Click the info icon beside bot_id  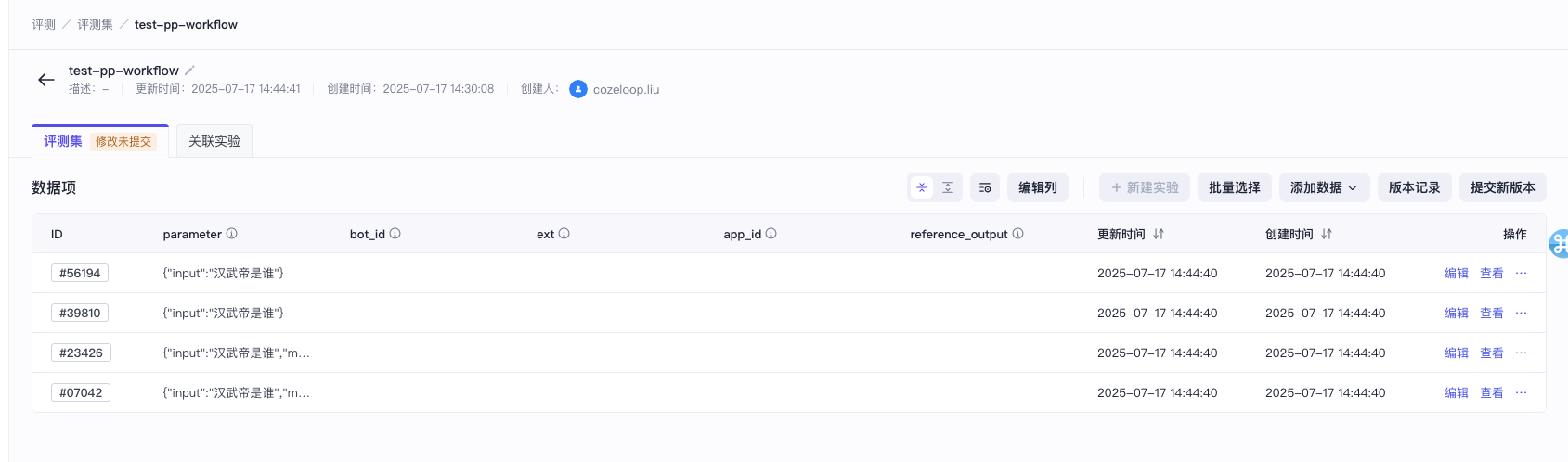coord(395,234)
